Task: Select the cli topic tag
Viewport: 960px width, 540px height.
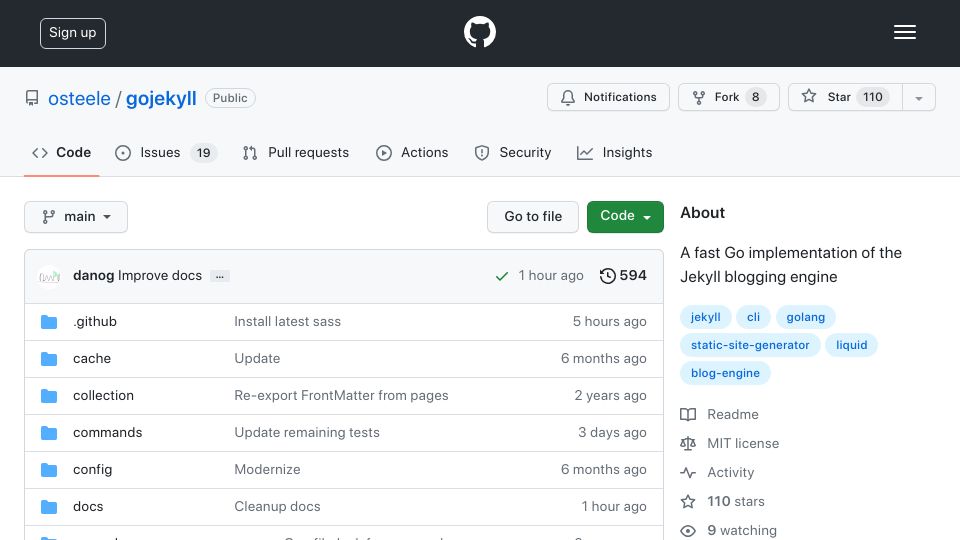Action: coord(753,317)
